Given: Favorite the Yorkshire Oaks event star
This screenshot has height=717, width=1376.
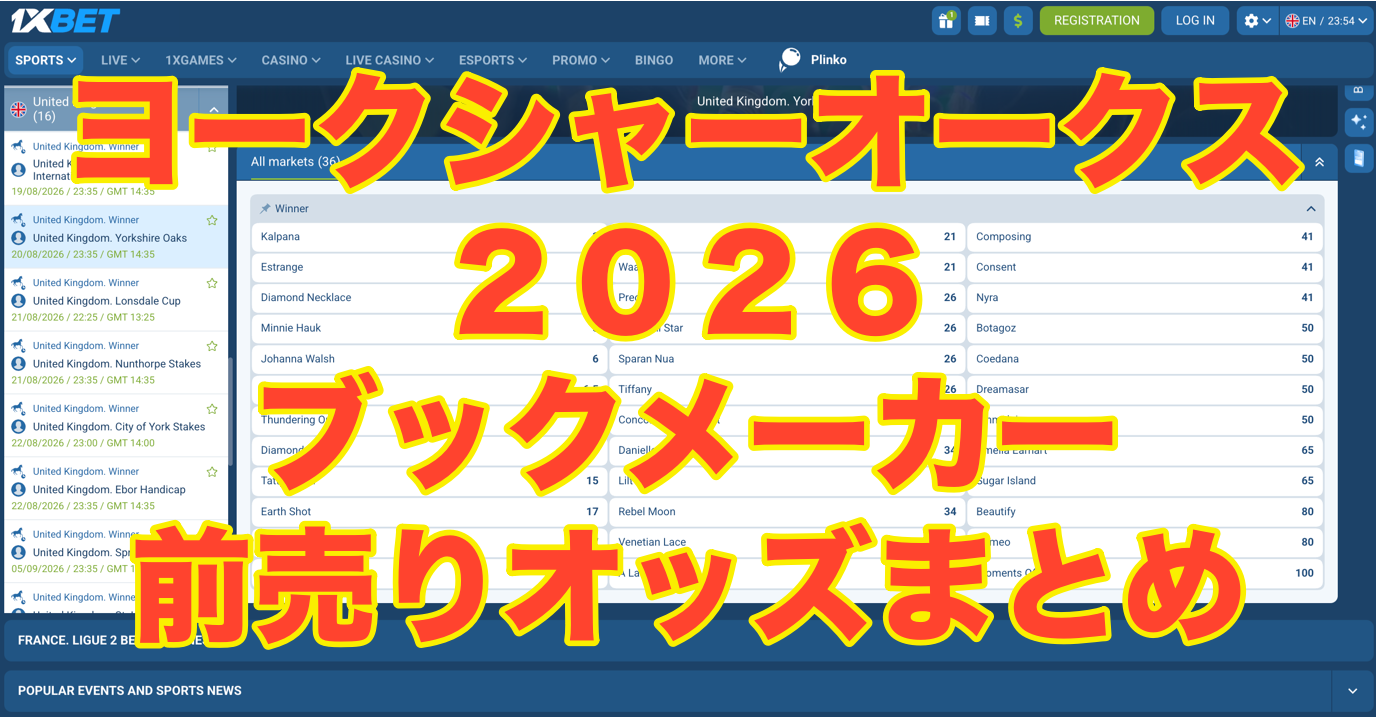Looking at the screenshot, I should pyautogui.click(x=212, y=220).
